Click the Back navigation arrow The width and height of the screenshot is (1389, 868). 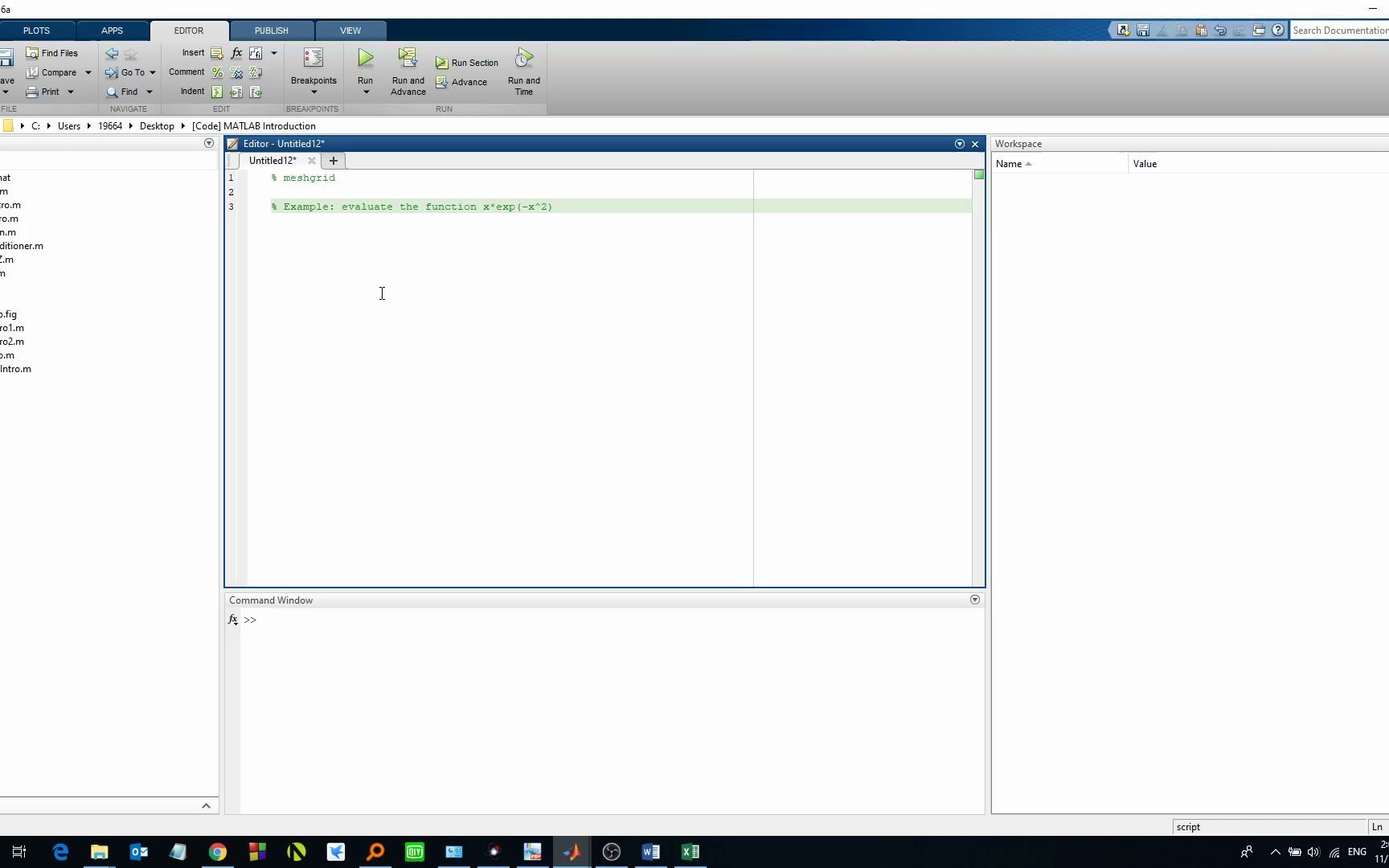(112, 54)
